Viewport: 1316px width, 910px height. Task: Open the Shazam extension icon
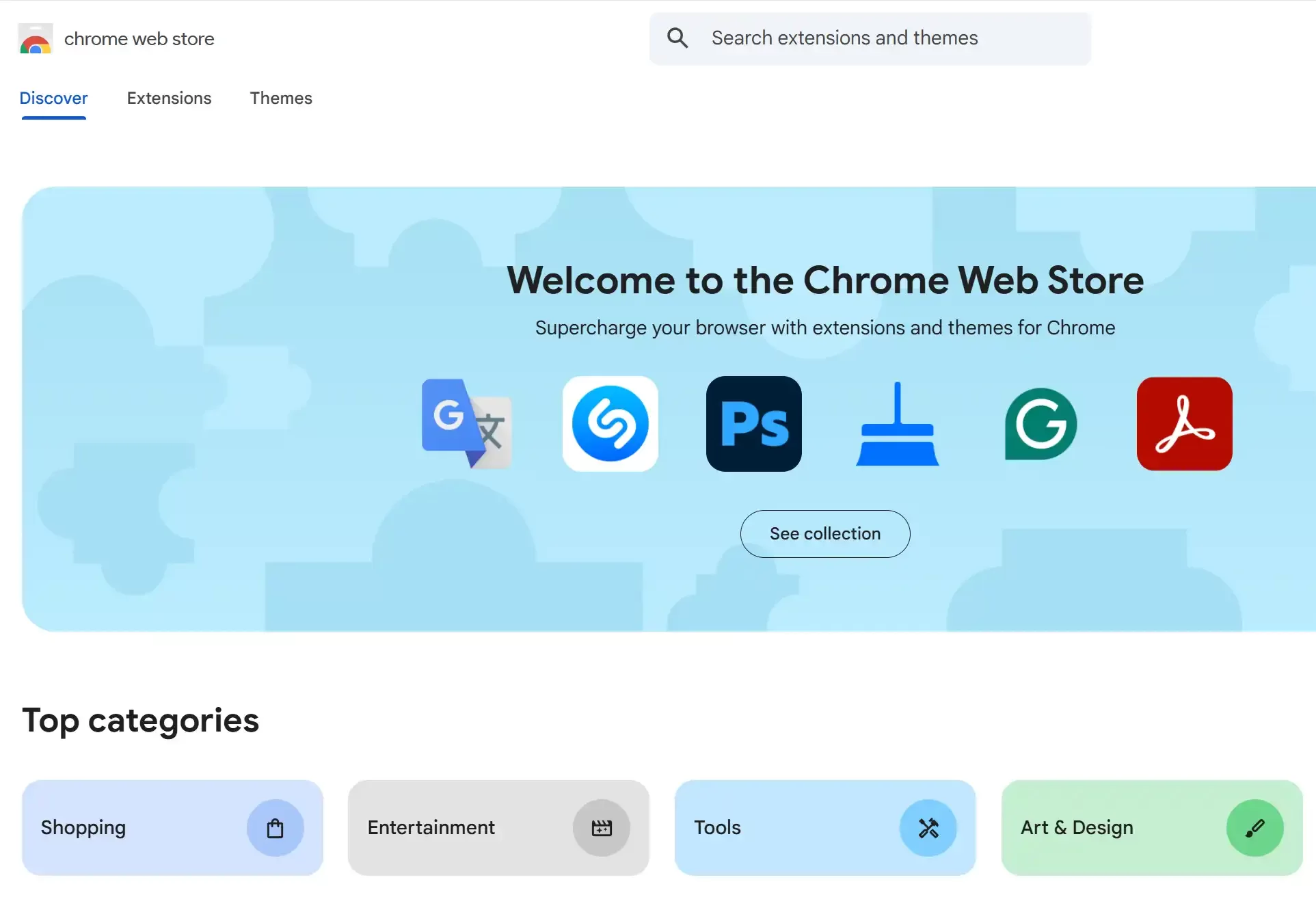[x=610, y=423]
